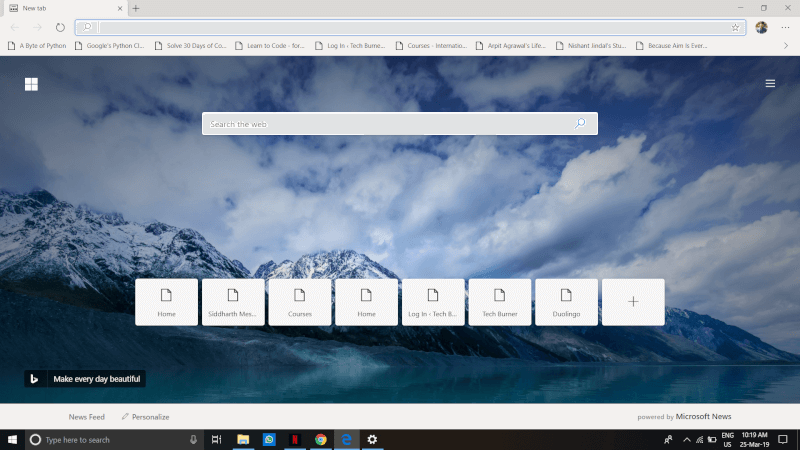Open 'Because Aim Is Ever...' bookmark
Screen dimensions: 800x450
click(671, 46)
